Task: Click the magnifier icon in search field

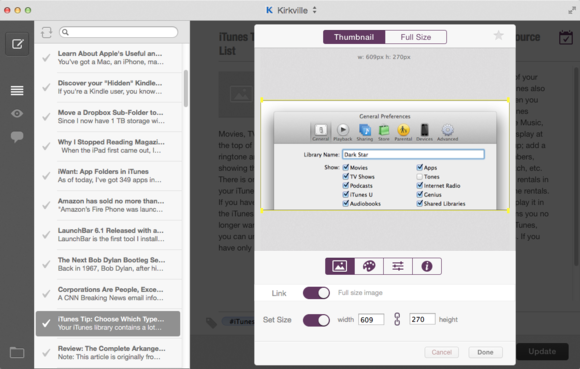Action: 65,32
